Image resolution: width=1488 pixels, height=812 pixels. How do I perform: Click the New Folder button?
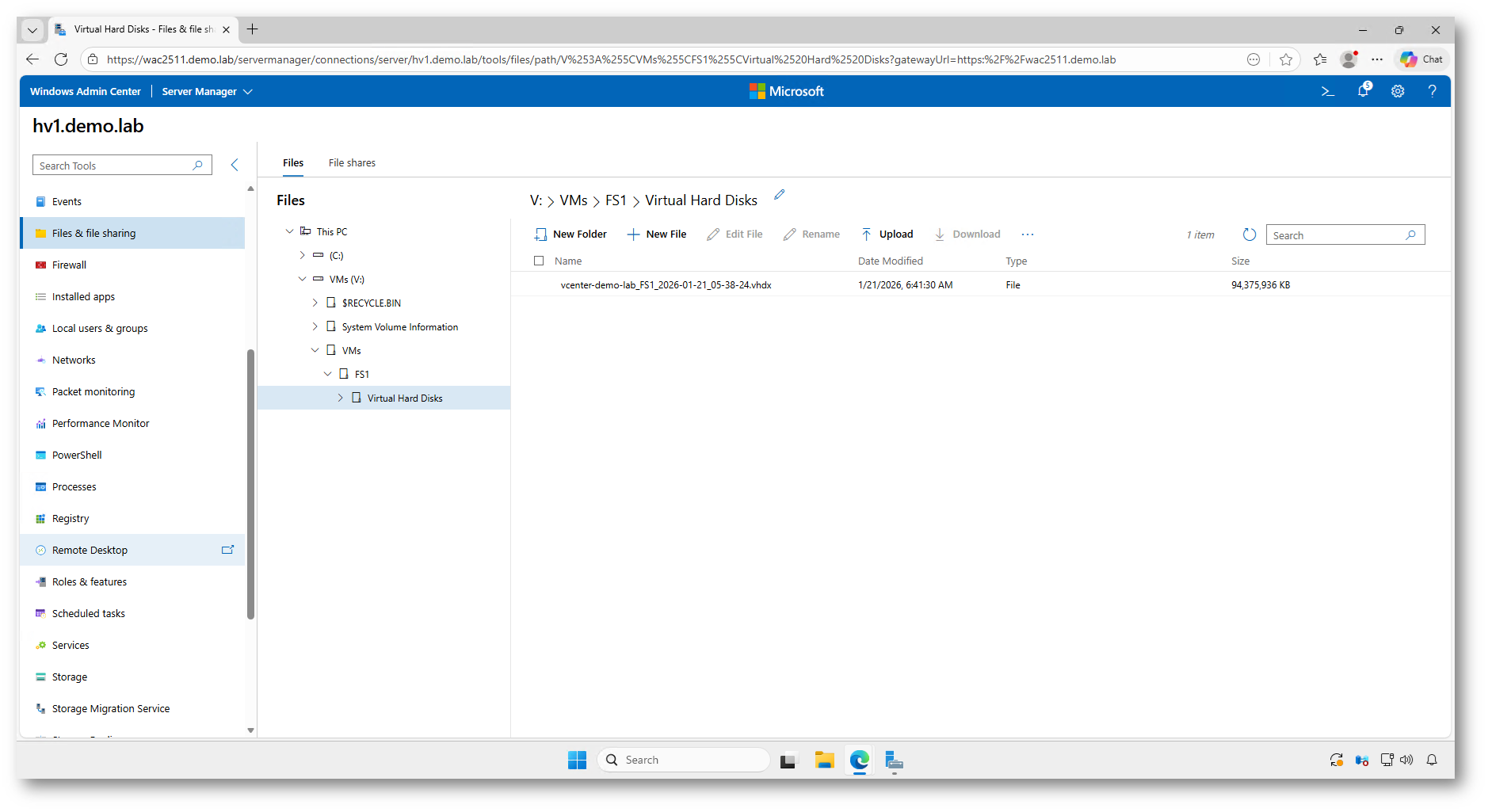570,234
